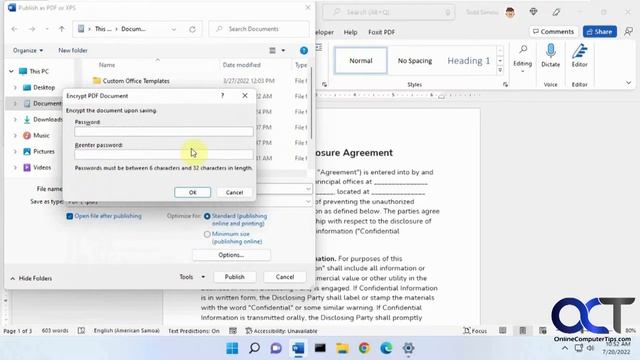Image resolution: width=640 pixels, height=360 pixels.
Task: Open the view options dropdown arrow
Action: pyautogui.click(x=283, y=51)
